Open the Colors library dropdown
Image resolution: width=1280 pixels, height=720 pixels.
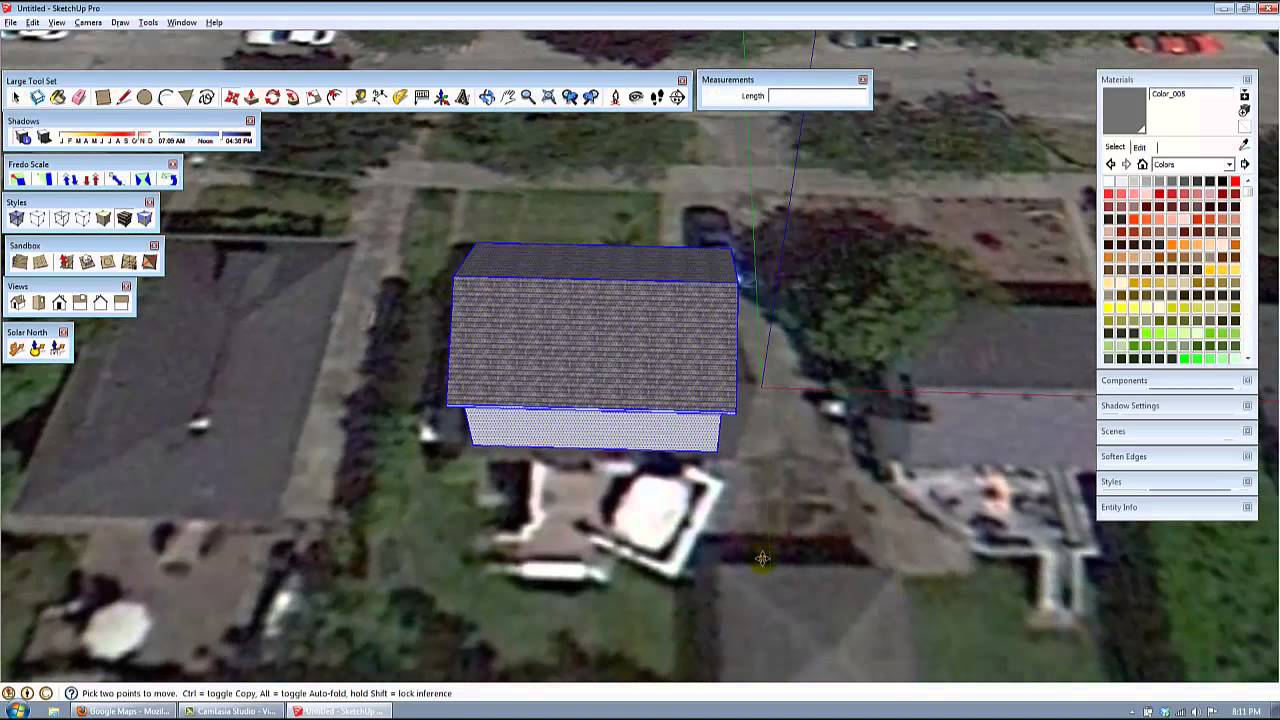[1229, 164]
